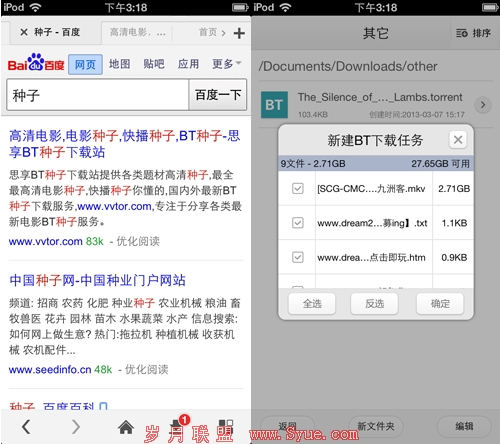Close the 种子 - 百度 browser tab
This screenshot has height=444, width=500.
click(24, 32)
